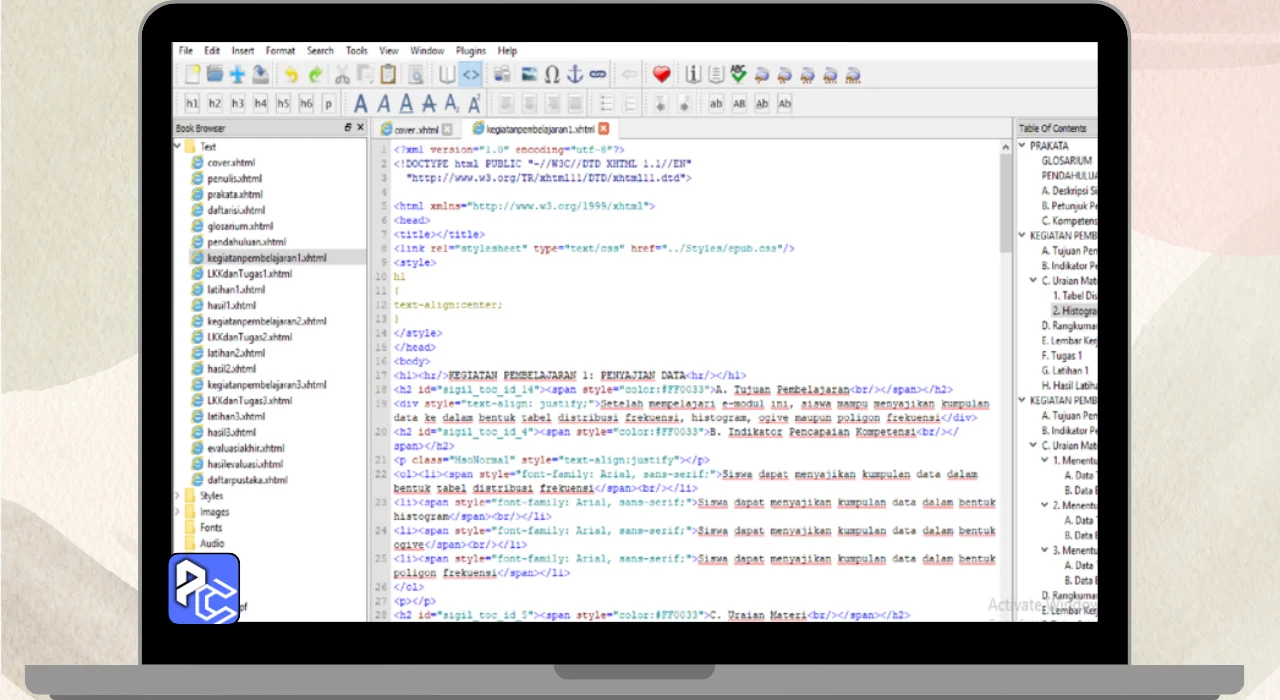Click the yellow Undo arrow icon

tap(291, 74)
